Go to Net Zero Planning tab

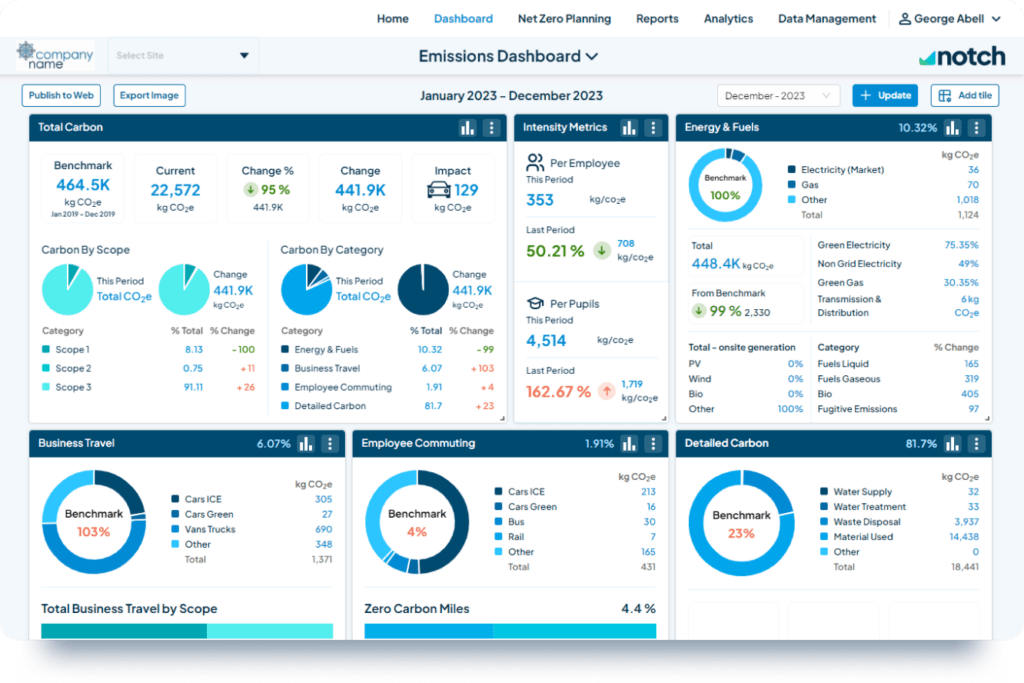point(564,19)
